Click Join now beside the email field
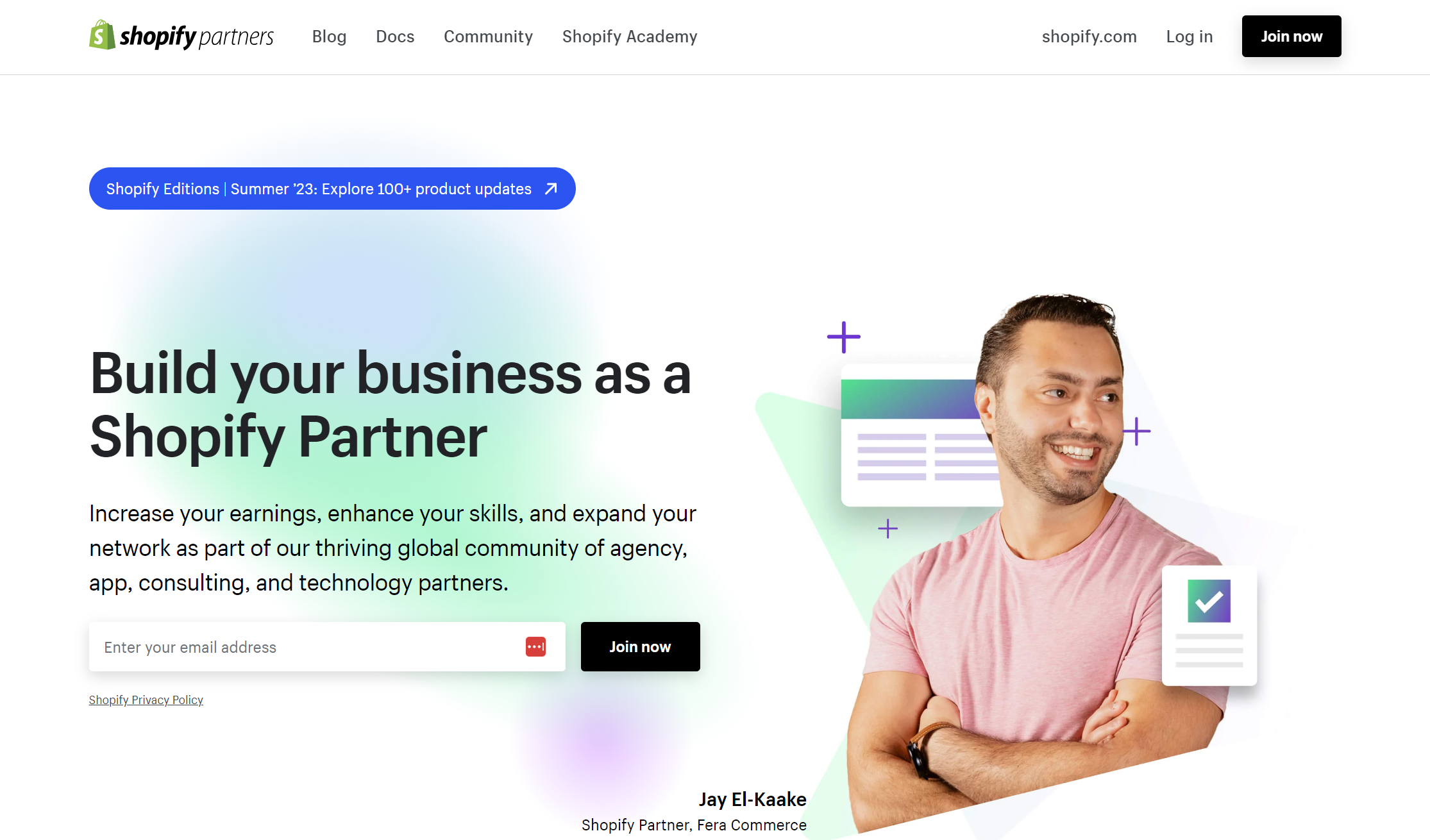The height and width of the screenshot is (840, 1430). pyautogui.click(x=640, y=646)
